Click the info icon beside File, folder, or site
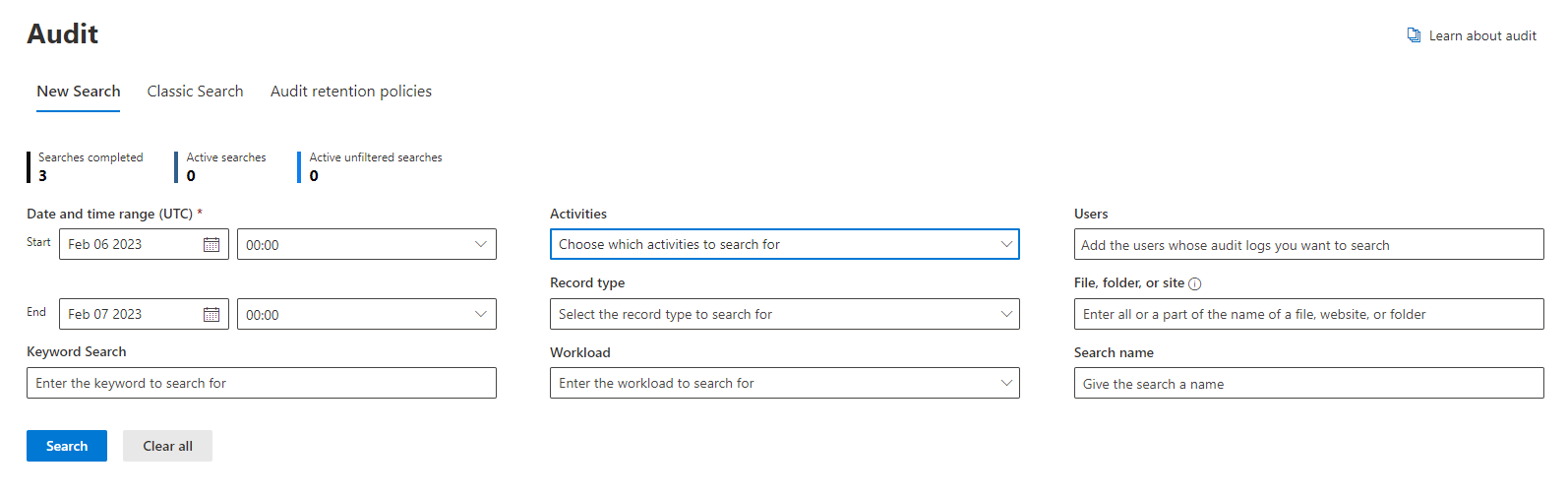Viewport: 1568px width, 496px height. pos(1195,284)
